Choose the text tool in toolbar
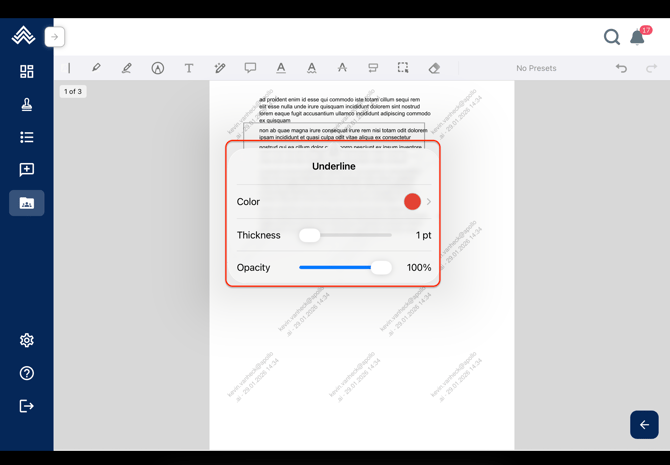The width and height of the screenshot is (670, 465). (x=188, y=68)
